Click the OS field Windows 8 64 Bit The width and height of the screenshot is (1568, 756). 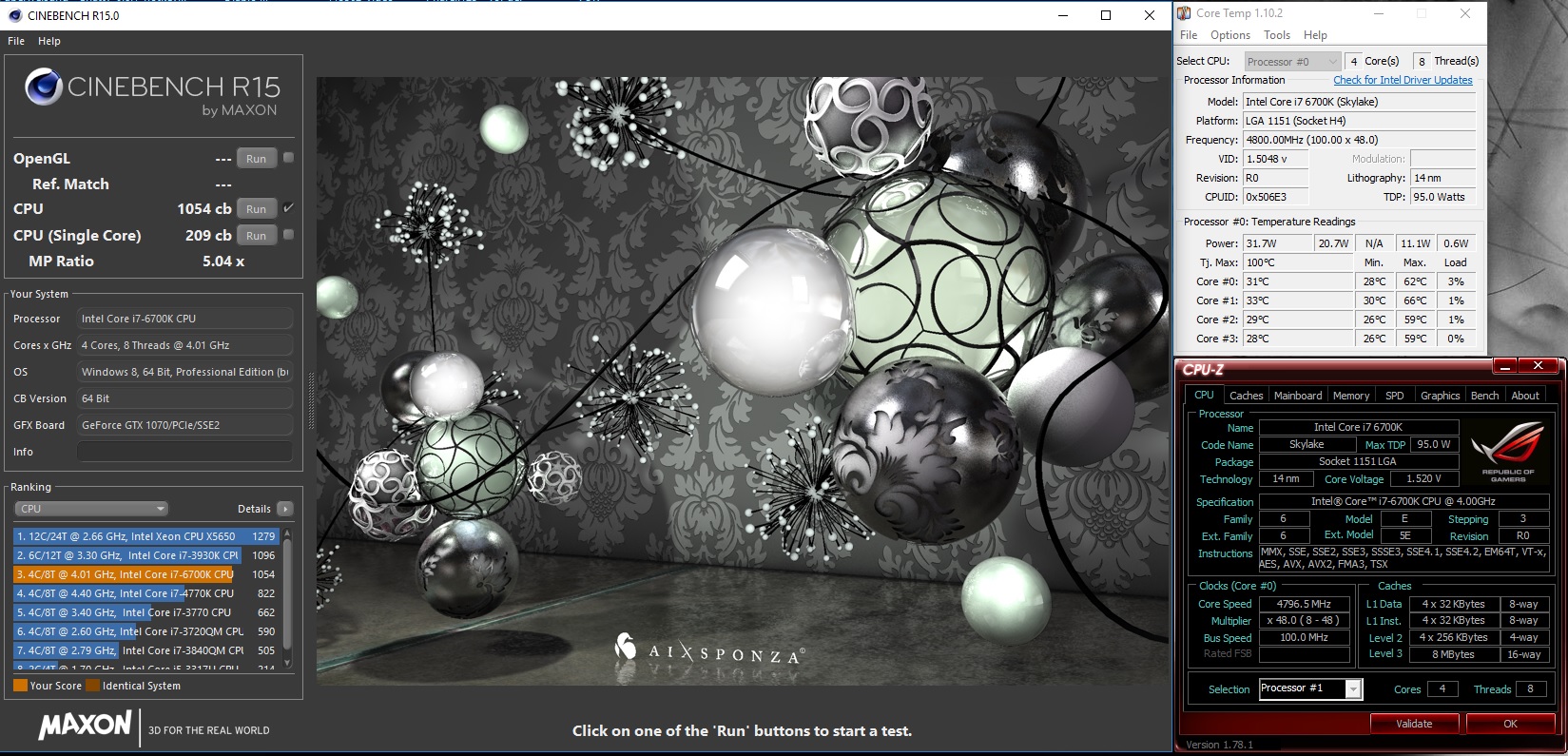click(x=184, y=372)
